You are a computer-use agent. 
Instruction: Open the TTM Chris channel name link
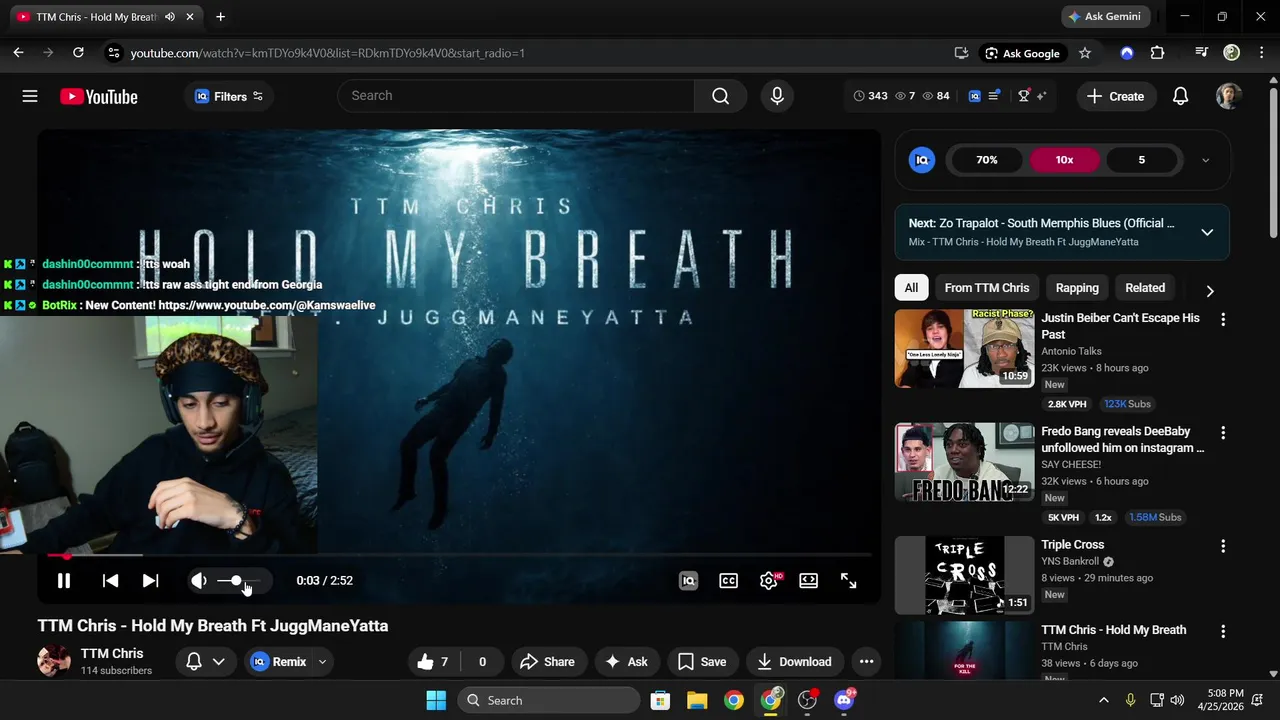[x=112, y=653]
